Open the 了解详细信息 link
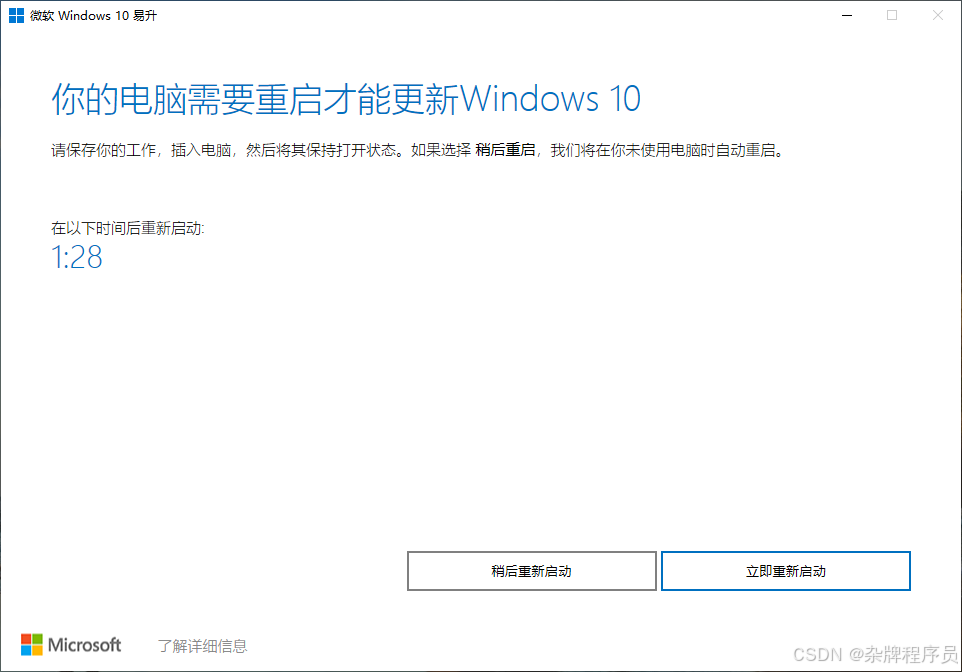 202,646
